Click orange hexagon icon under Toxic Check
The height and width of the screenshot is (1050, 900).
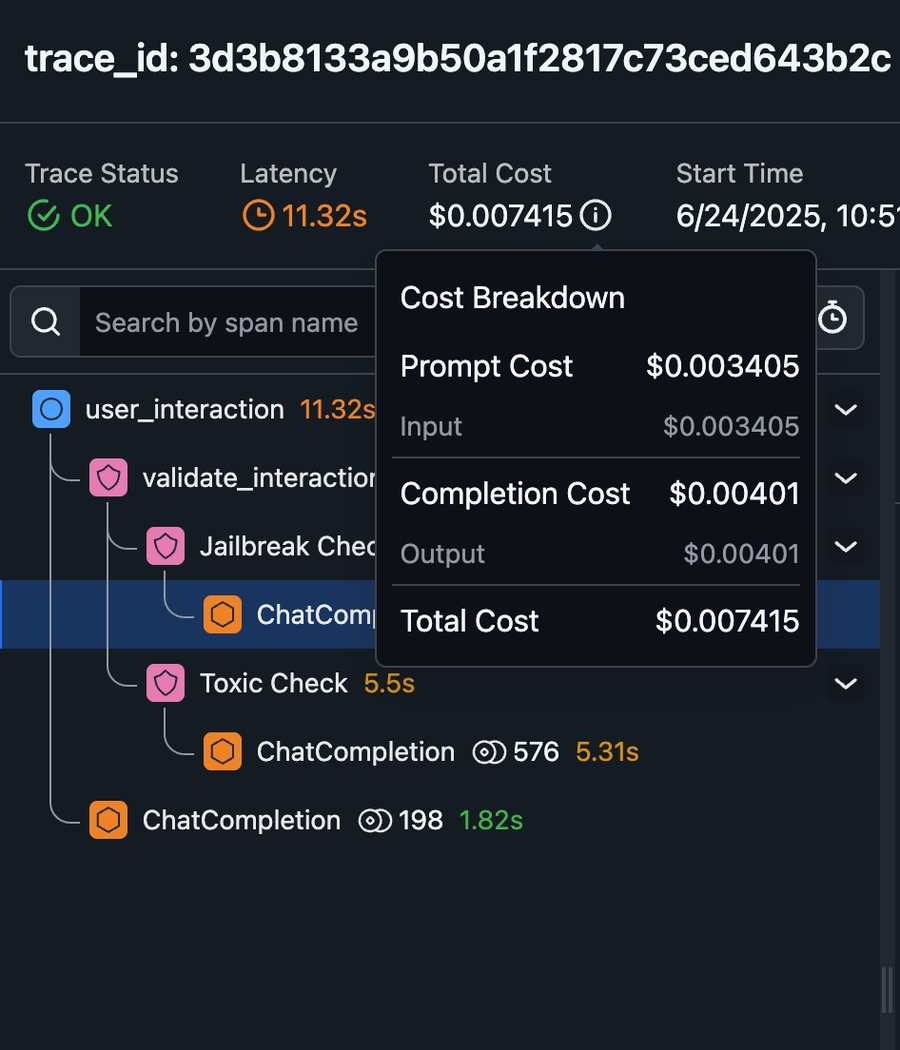click(x=222, y=751)
